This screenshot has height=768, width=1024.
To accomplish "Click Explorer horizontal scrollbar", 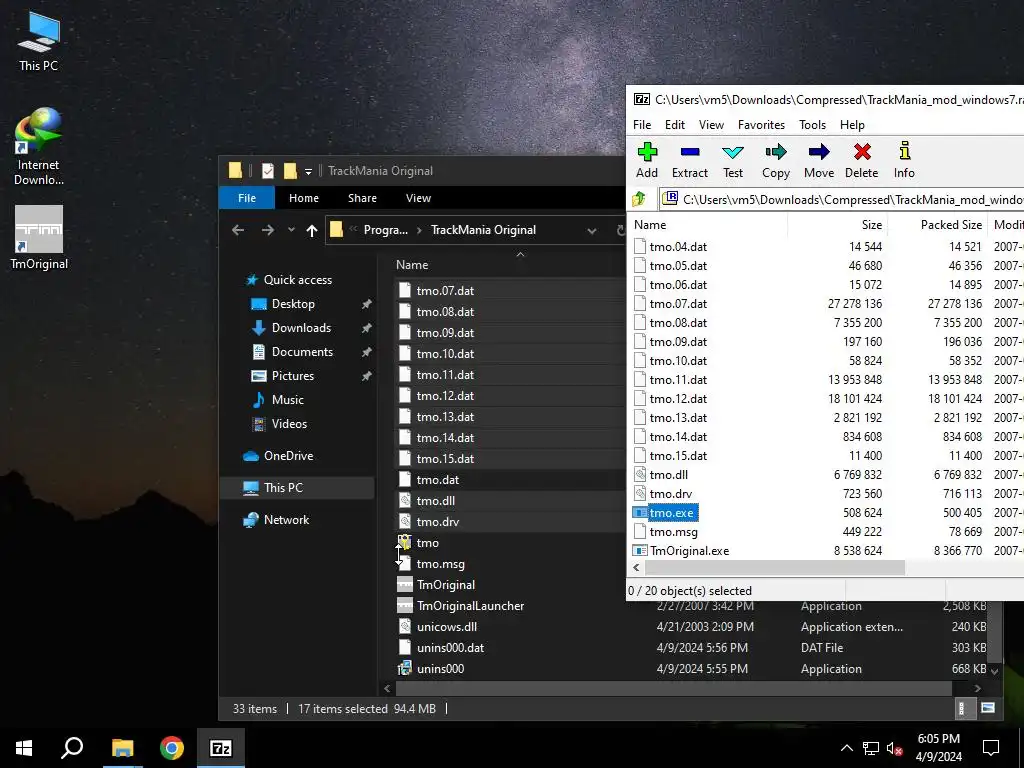I will [x=674, y=688].
